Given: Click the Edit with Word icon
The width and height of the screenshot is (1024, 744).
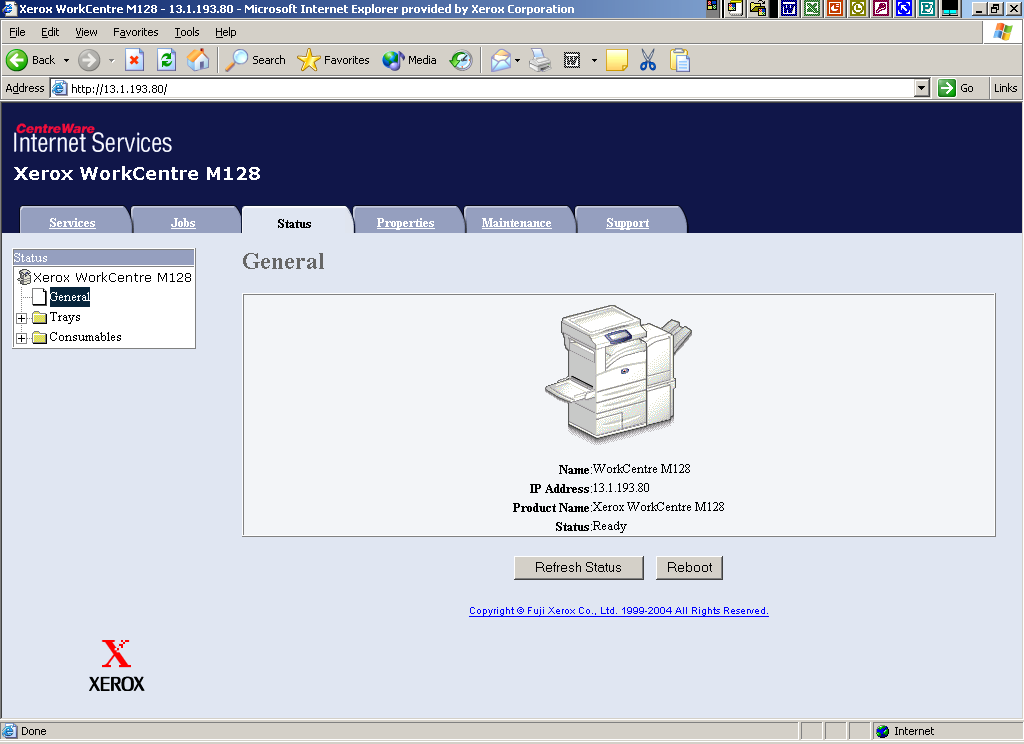Looking at the screenshot, I should coord(572,60).
